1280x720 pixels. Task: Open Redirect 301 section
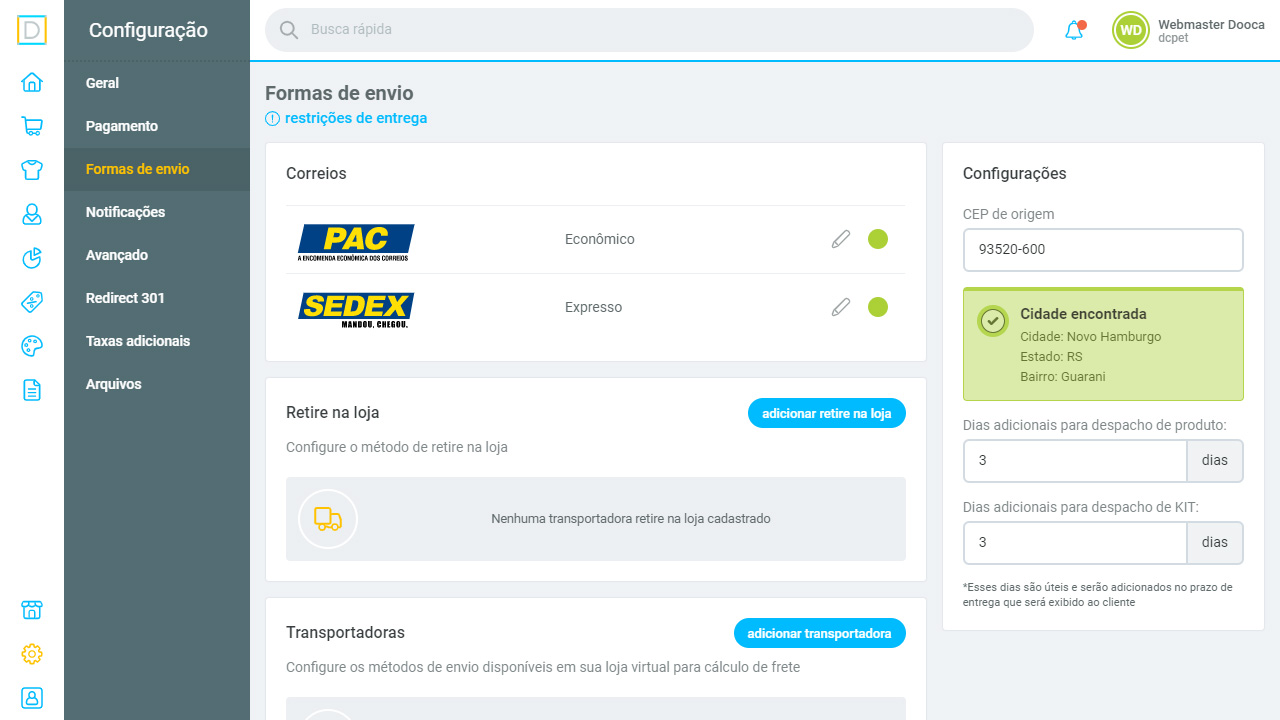(x=157, y=298)
